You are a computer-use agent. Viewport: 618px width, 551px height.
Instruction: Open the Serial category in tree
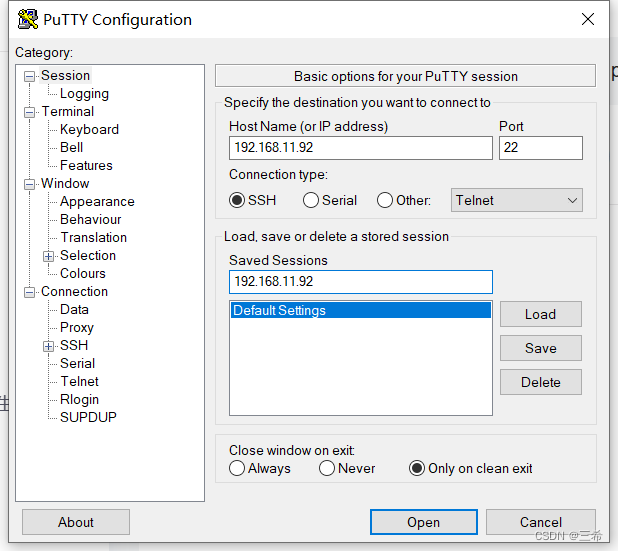78,363
